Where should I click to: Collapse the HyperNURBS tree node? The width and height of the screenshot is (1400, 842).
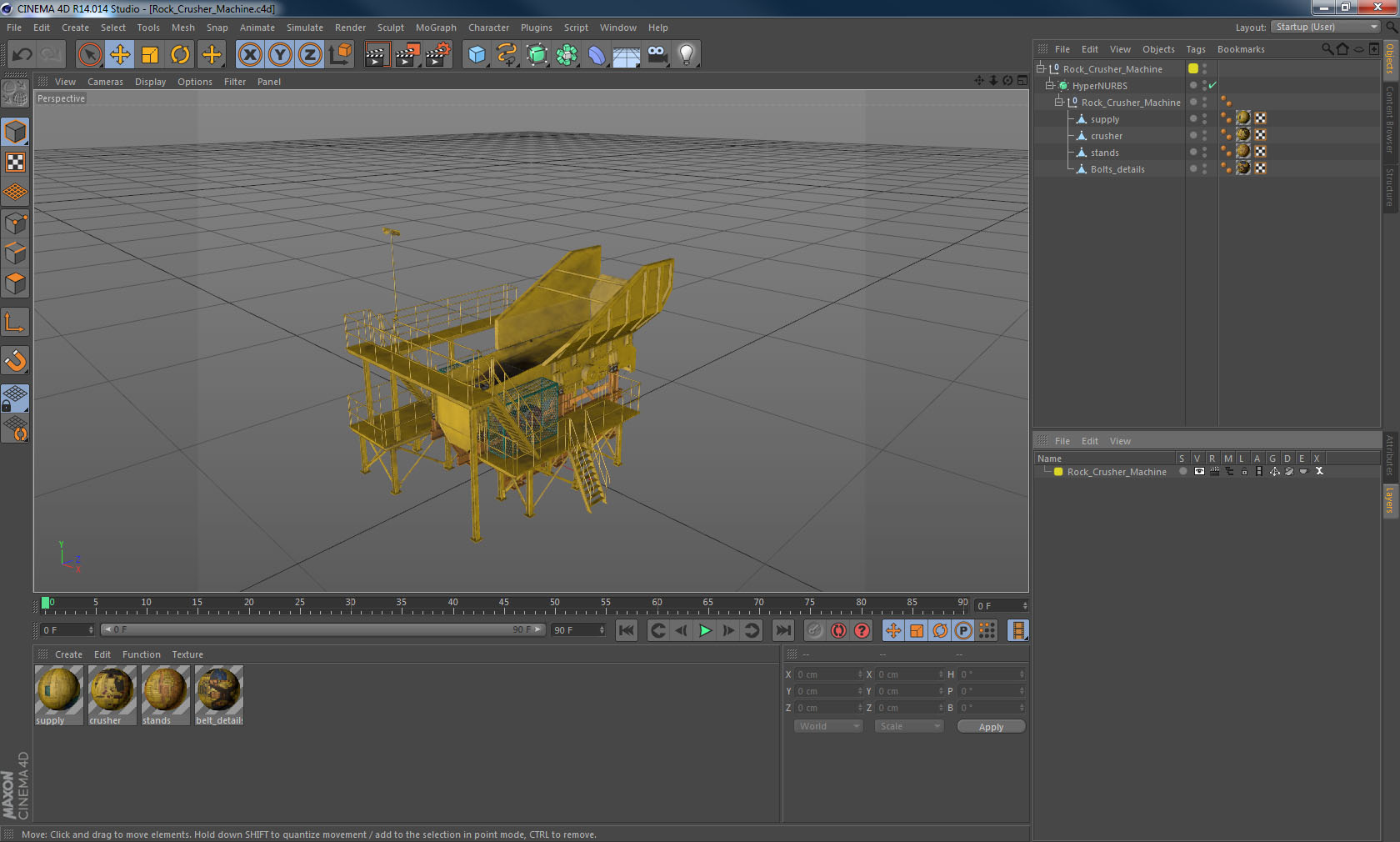click(x=1050, y=85)
